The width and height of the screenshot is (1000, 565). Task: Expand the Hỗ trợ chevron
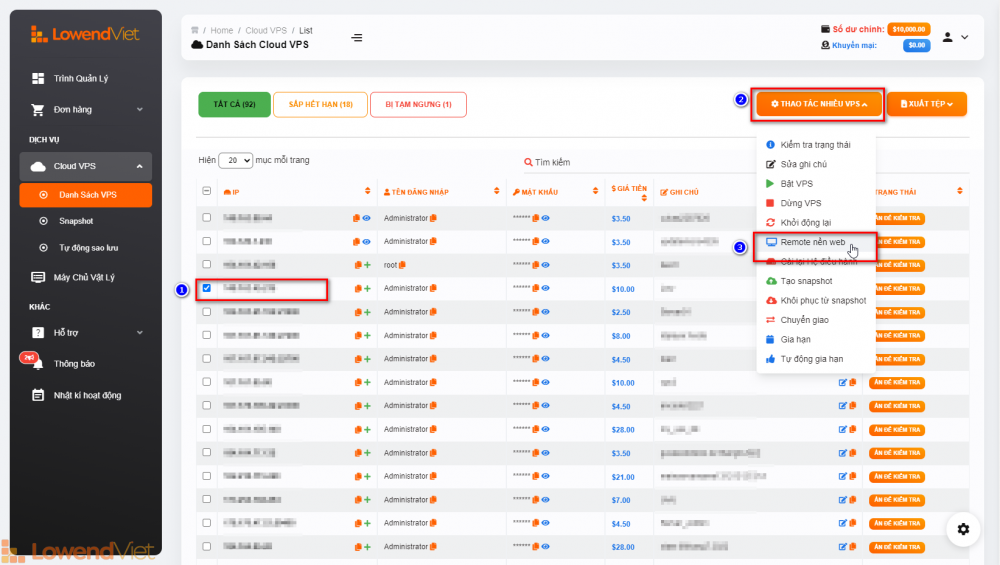pos(140,333)
